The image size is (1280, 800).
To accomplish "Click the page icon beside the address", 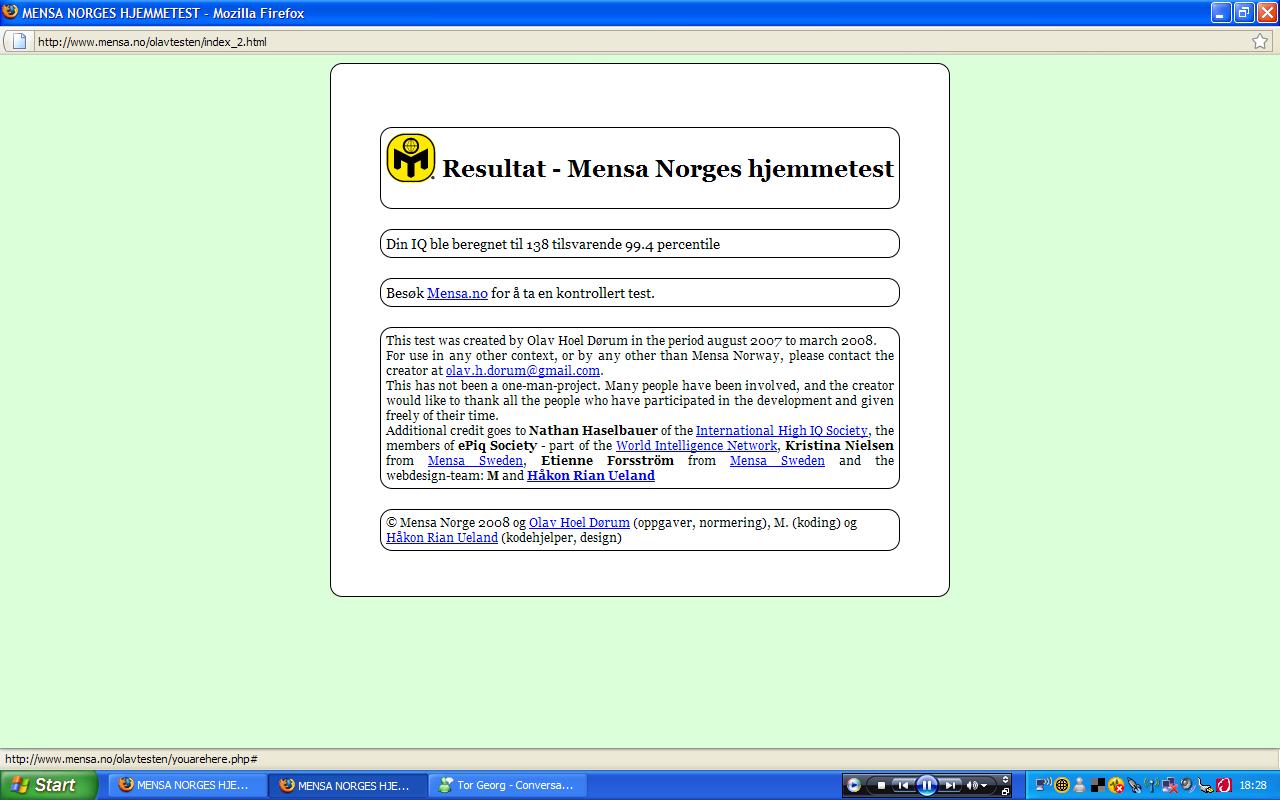I will pos(19,41).
